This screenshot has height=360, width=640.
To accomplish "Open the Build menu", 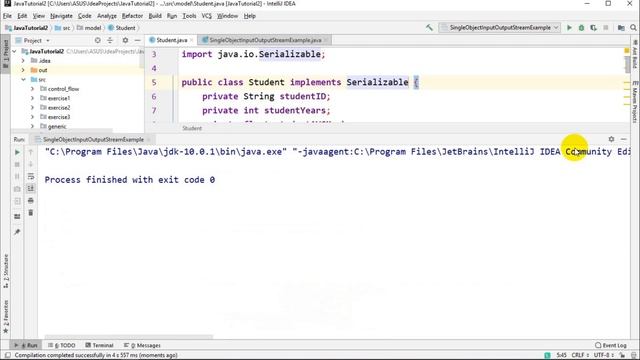I will pos(155,16).
